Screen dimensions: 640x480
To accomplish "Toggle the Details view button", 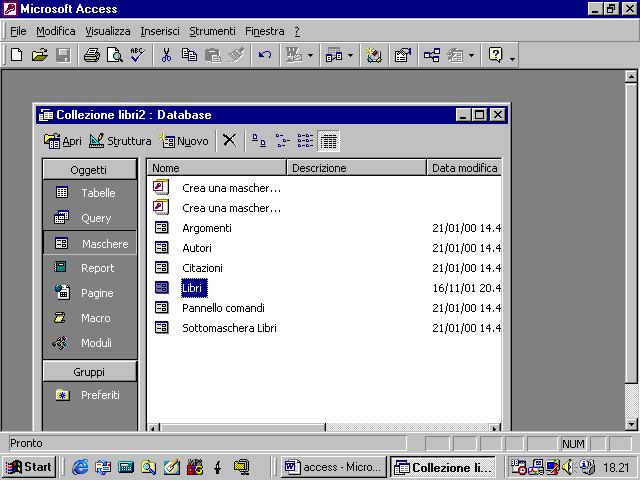I will tap(329, 140).
